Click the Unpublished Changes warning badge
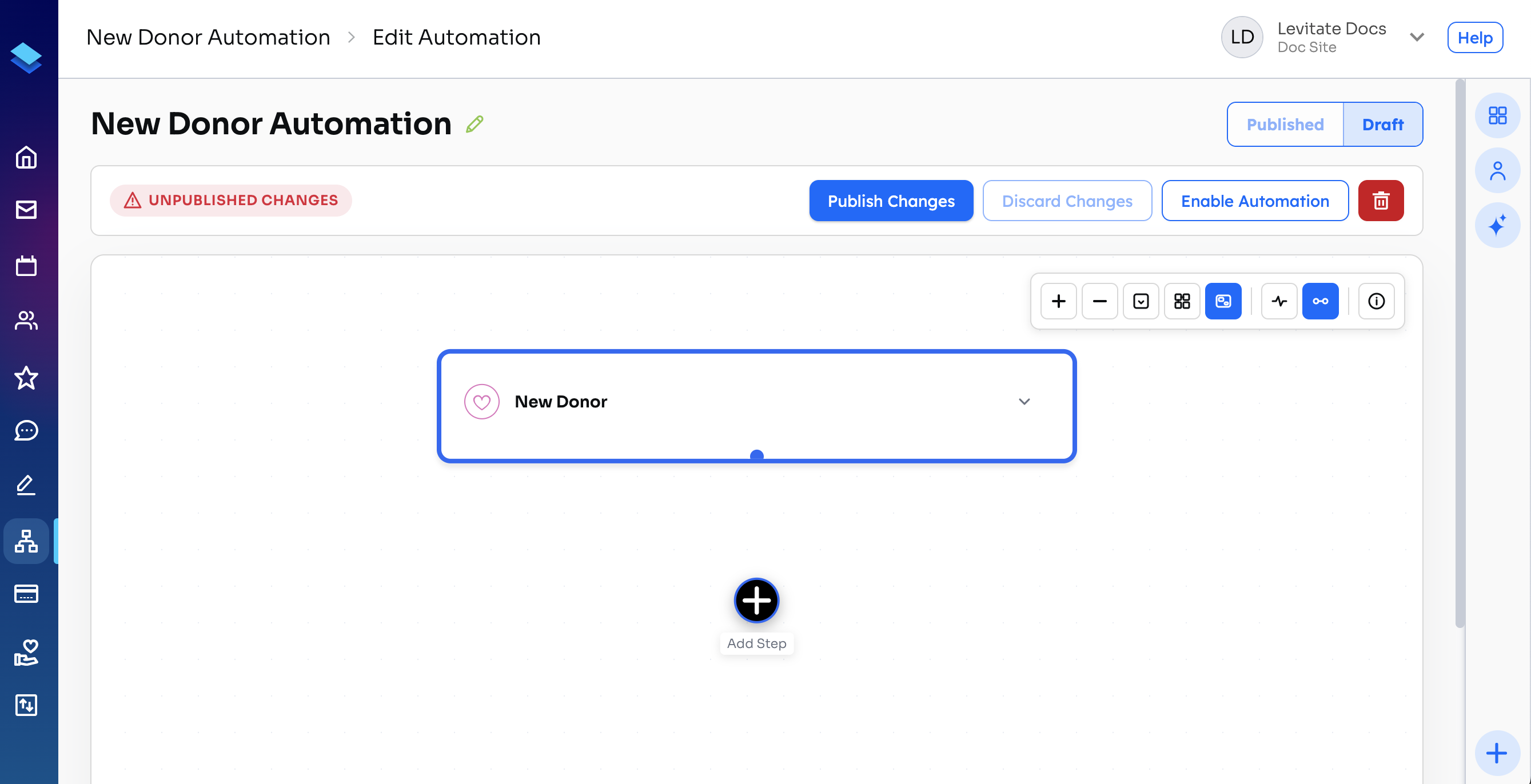 coord(230,200)
